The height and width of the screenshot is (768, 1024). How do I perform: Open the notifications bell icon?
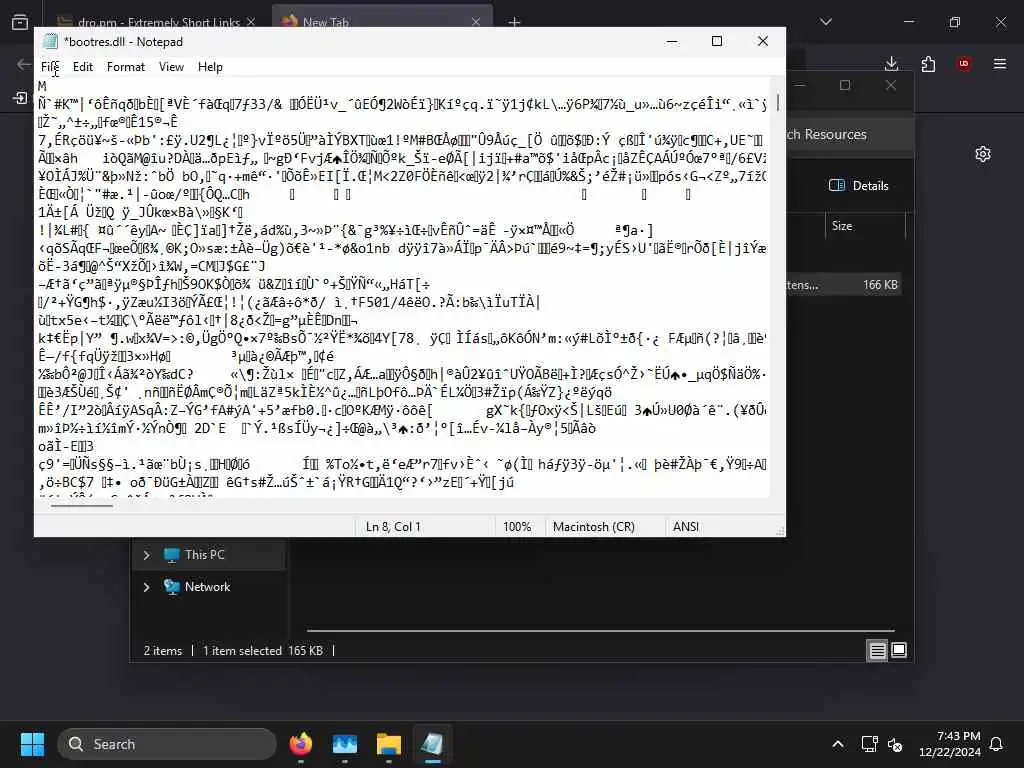[x=997, y=744]
